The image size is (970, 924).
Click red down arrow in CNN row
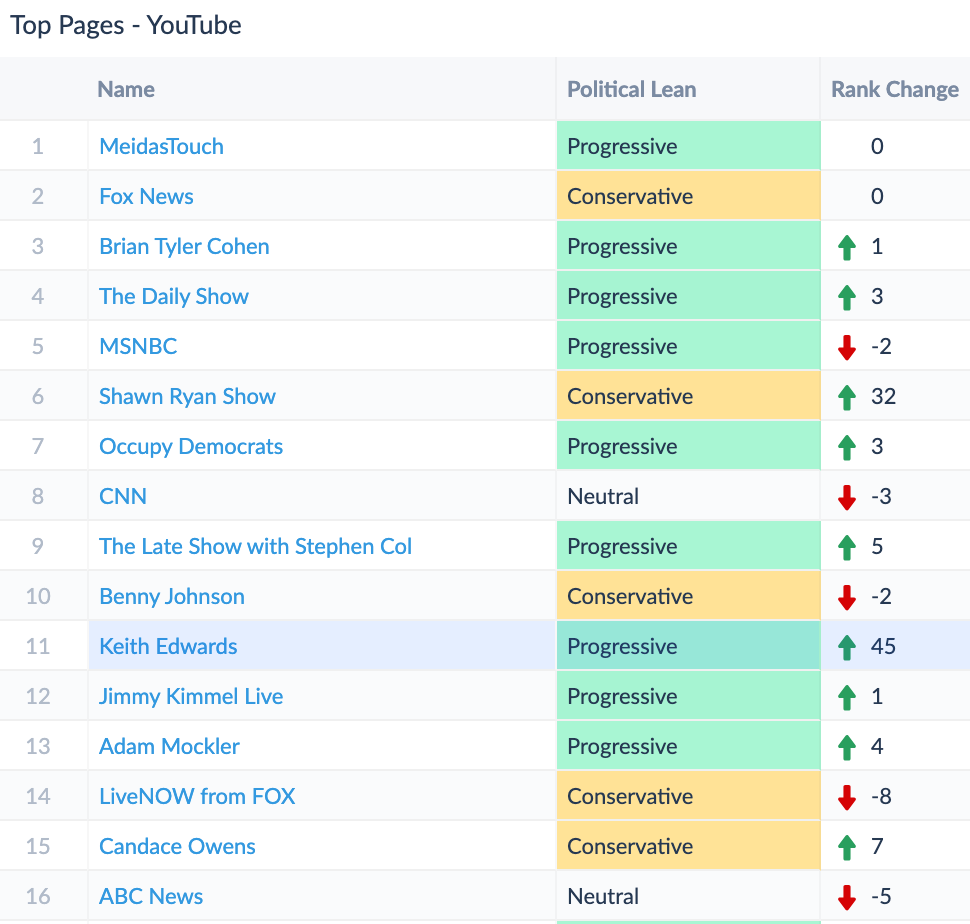pyautogui.click(x=847, y=497)
